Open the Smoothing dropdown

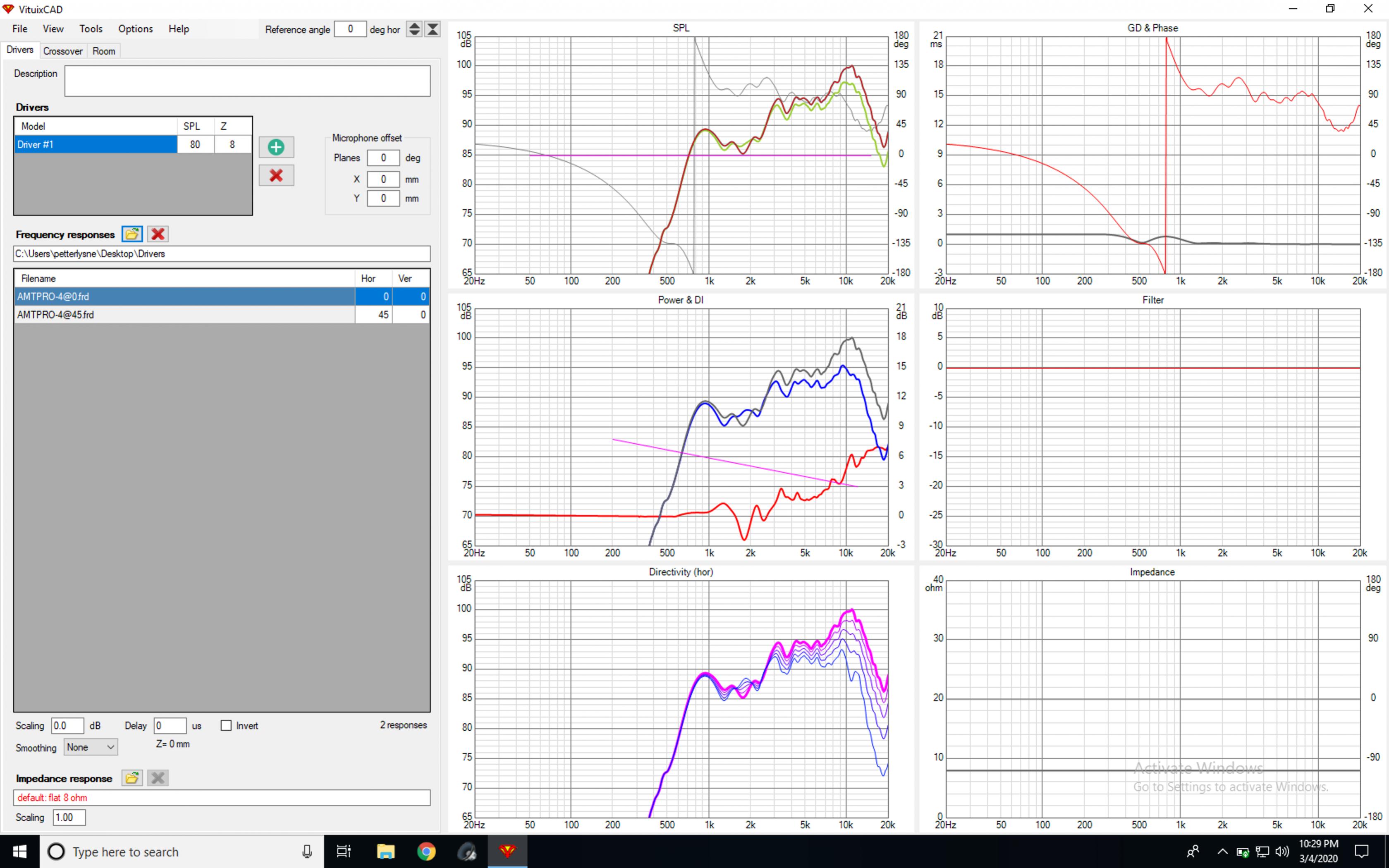[x=91, y=747]
